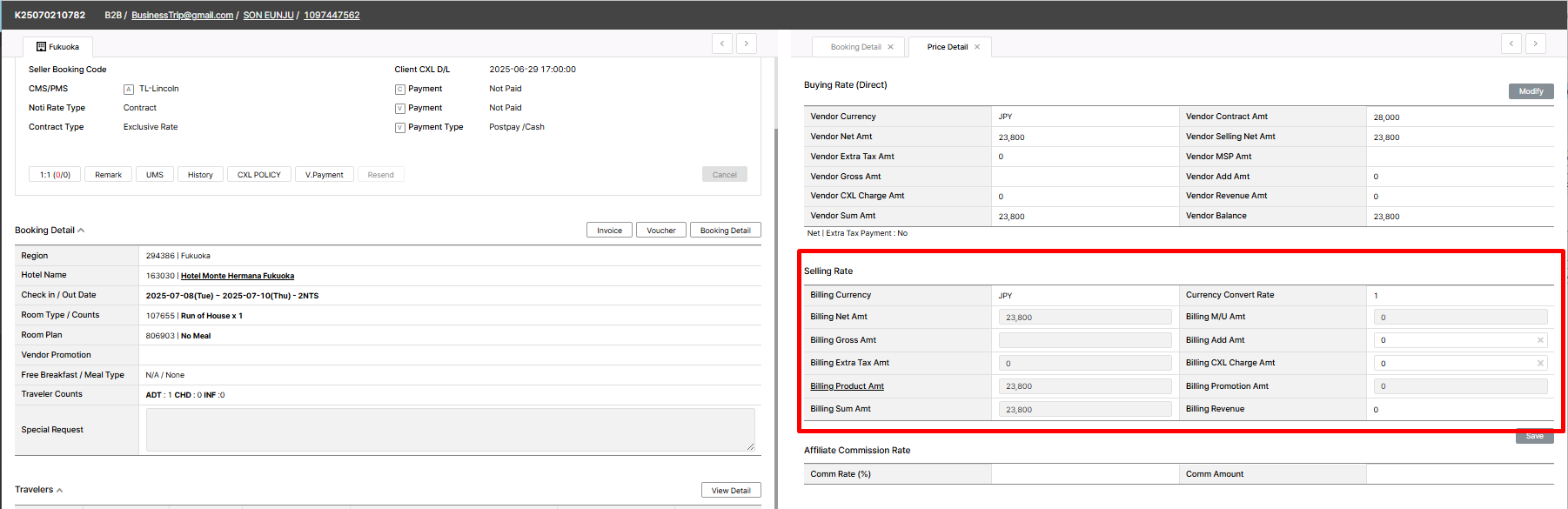Click in the Special Request text area
Image resolution: width=1568 pixels, height=509 pixels.
point(450,430)
